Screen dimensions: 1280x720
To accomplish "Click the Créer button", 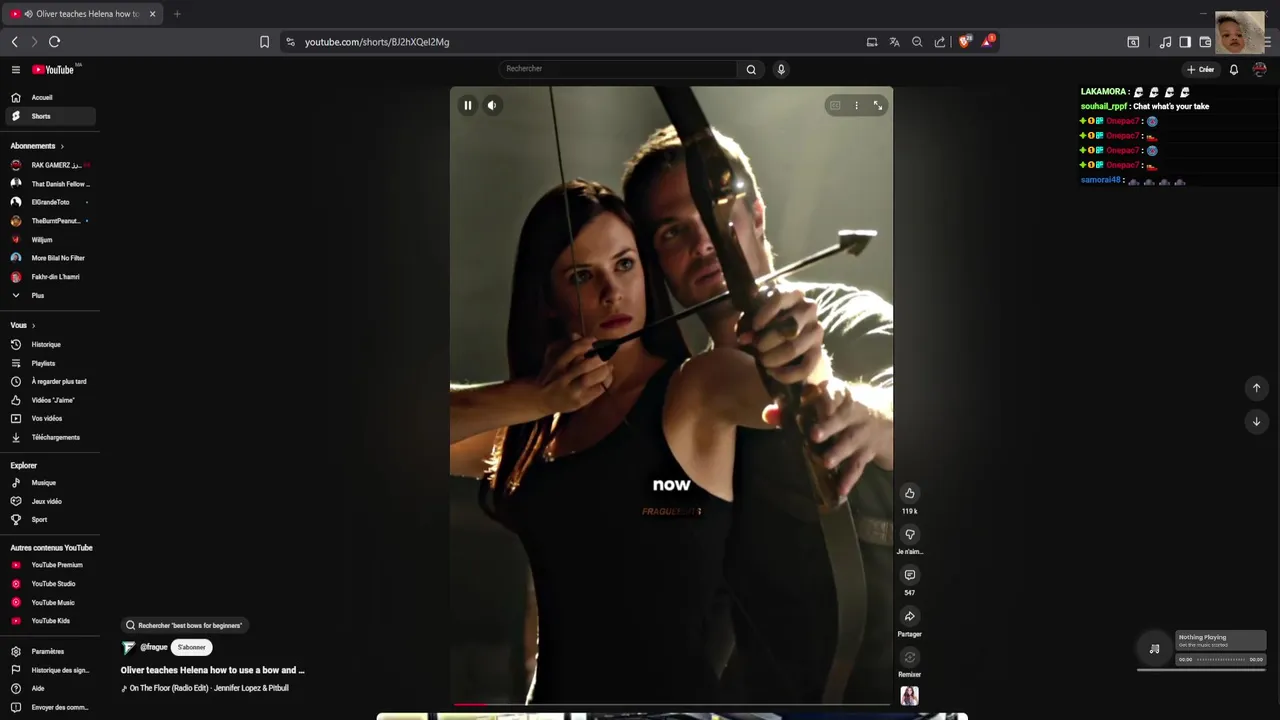I will pos(1200,69).
